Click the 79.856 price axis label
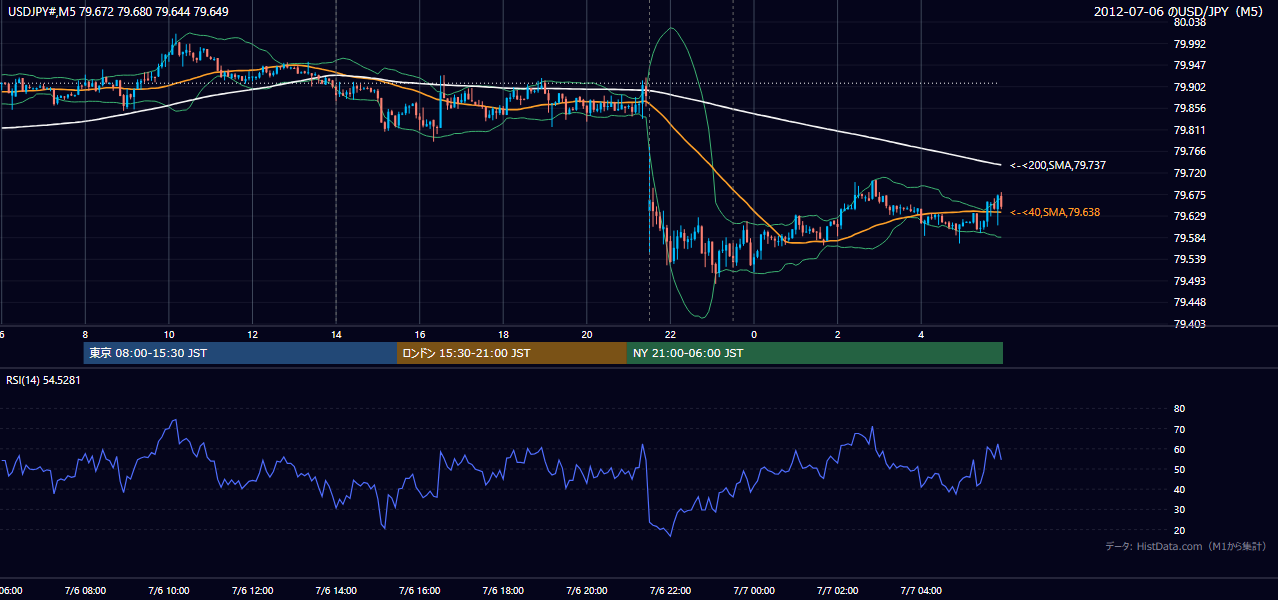Screen dimensions: 1278x600 (x=1189, y=108)
